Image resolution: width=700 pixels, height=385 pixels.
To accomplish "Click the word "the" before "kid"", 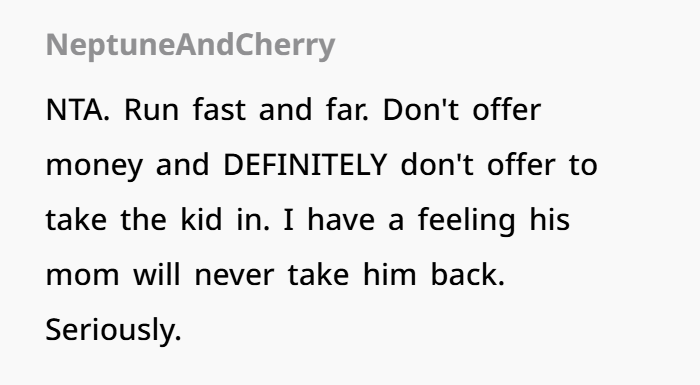I will point(143,219).
